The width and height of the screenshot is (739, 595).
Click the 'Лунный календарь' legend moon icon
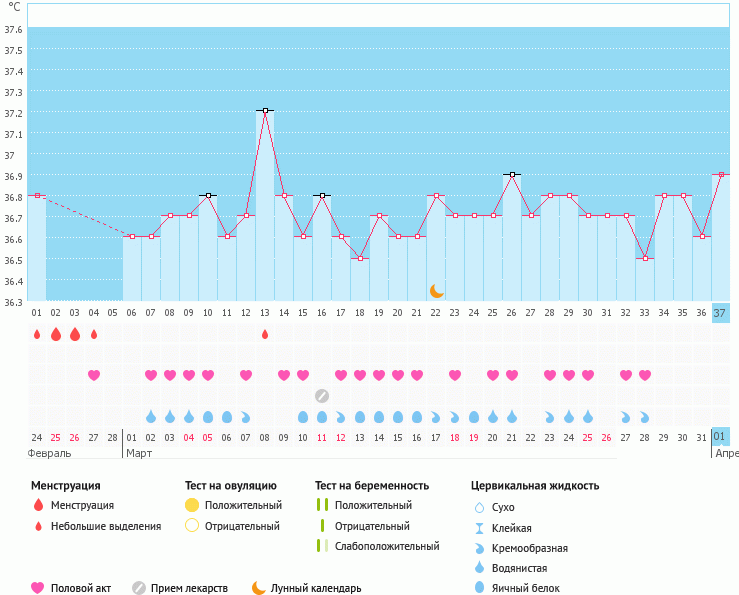[259, 588]
